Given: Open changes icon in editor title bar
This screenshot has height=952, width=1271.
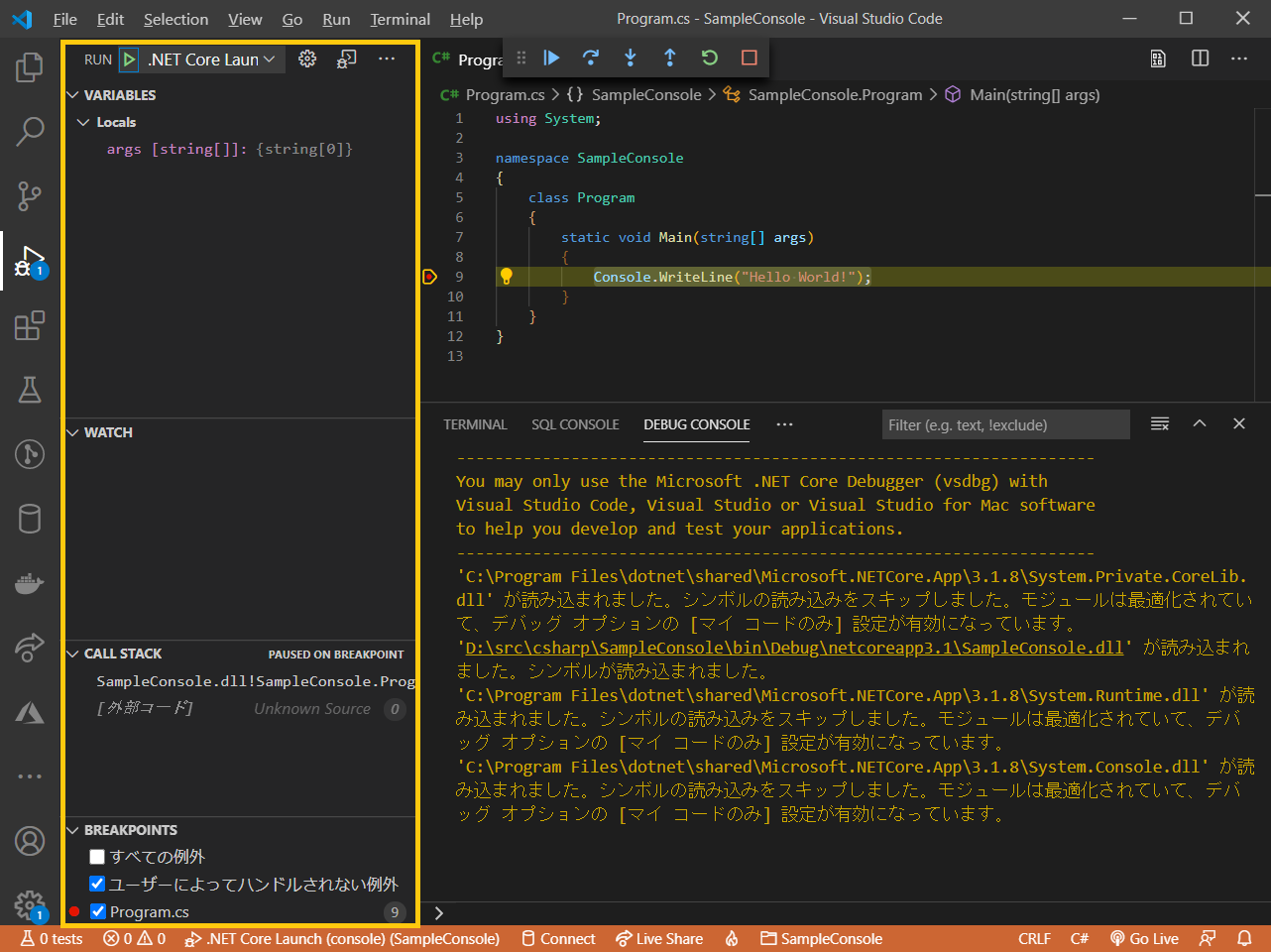Looking at the screenshot, I should [1158, 59].
